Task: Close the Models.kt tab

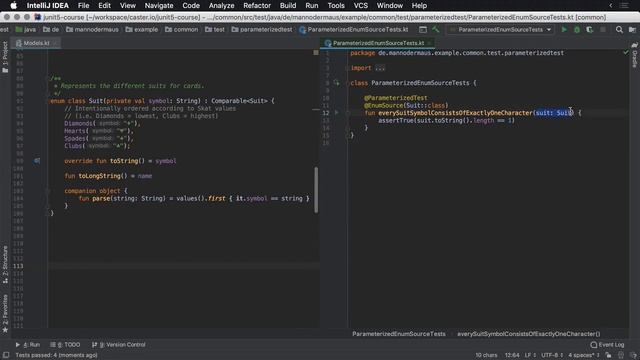Action: coord(55,43)
